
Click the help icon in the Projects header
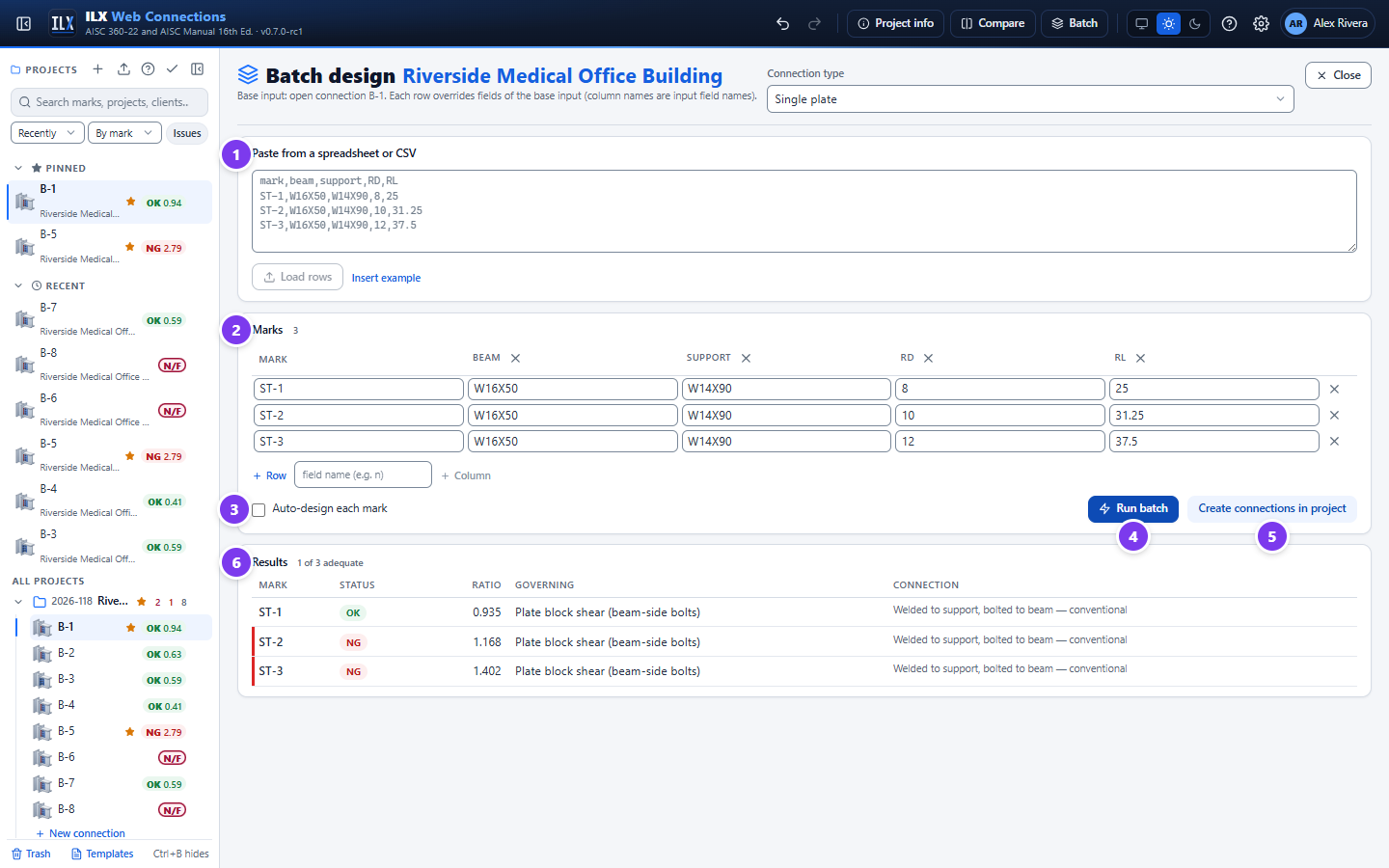[148, 69]
